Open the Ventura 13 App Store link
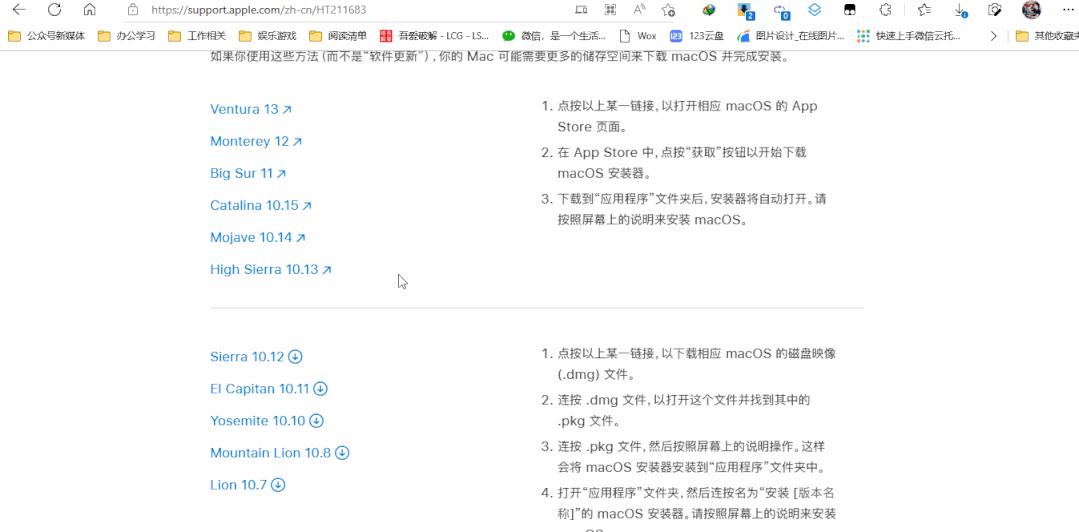This screenshot has width=1079, height=532. [250, 109]
